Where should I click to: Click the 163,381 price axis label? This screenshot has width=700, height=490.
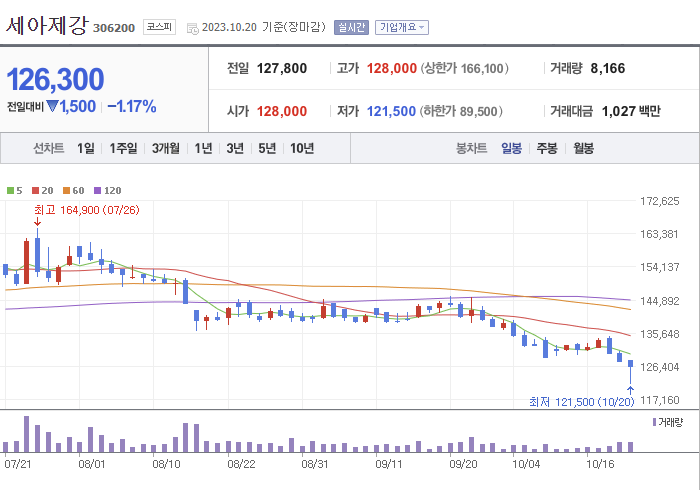(x=659, y=234)
